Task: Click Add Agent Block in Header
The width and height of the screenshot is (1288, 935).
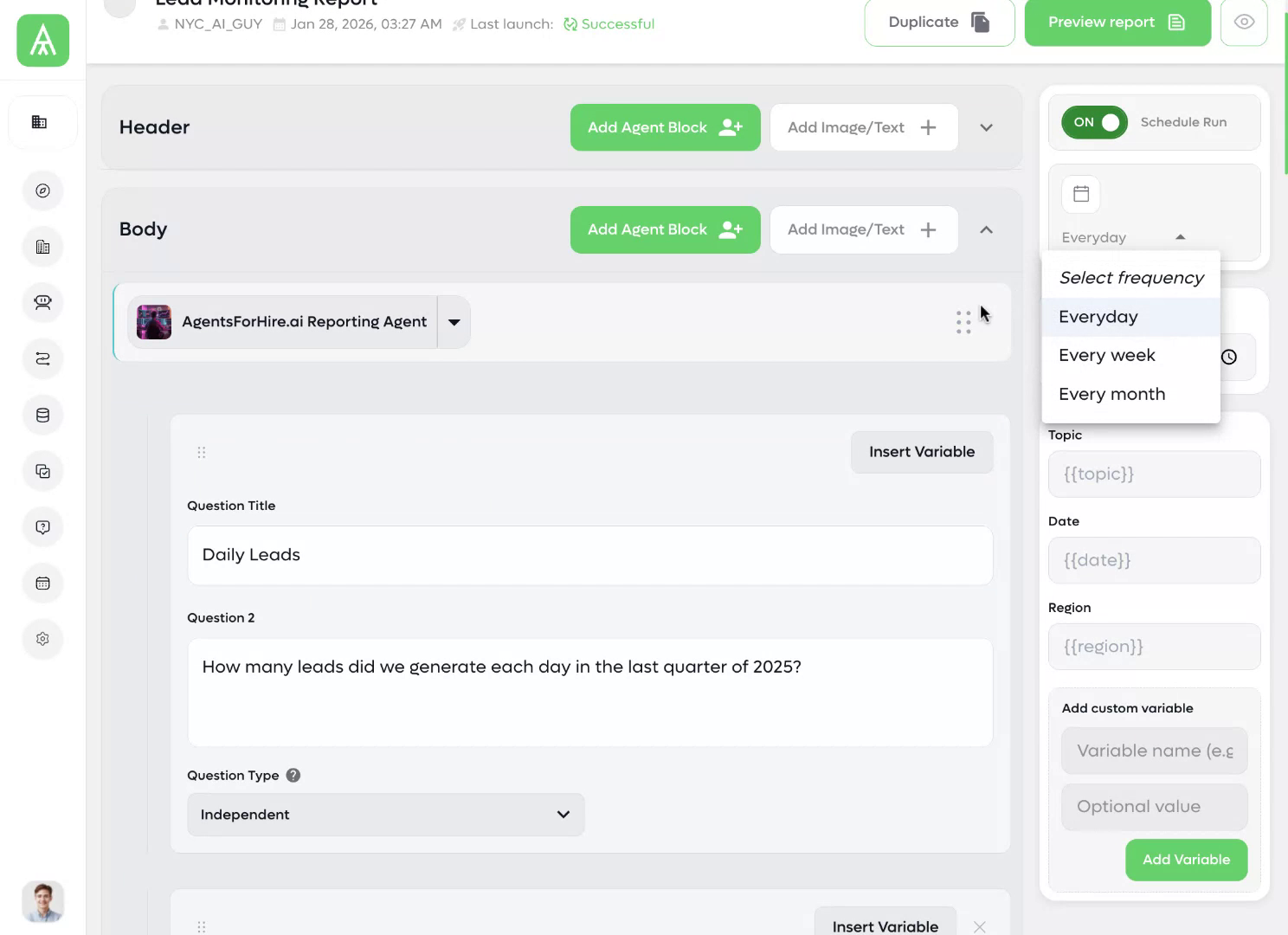Action: 665,127
